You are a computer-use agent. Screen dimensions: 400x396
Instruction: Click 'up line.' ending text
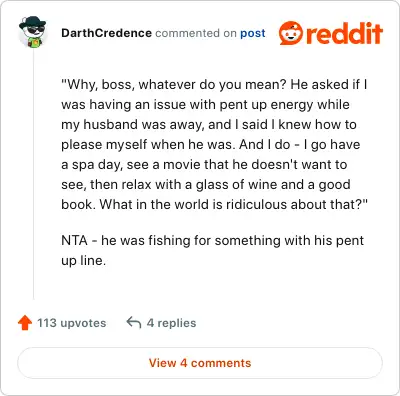83,261
